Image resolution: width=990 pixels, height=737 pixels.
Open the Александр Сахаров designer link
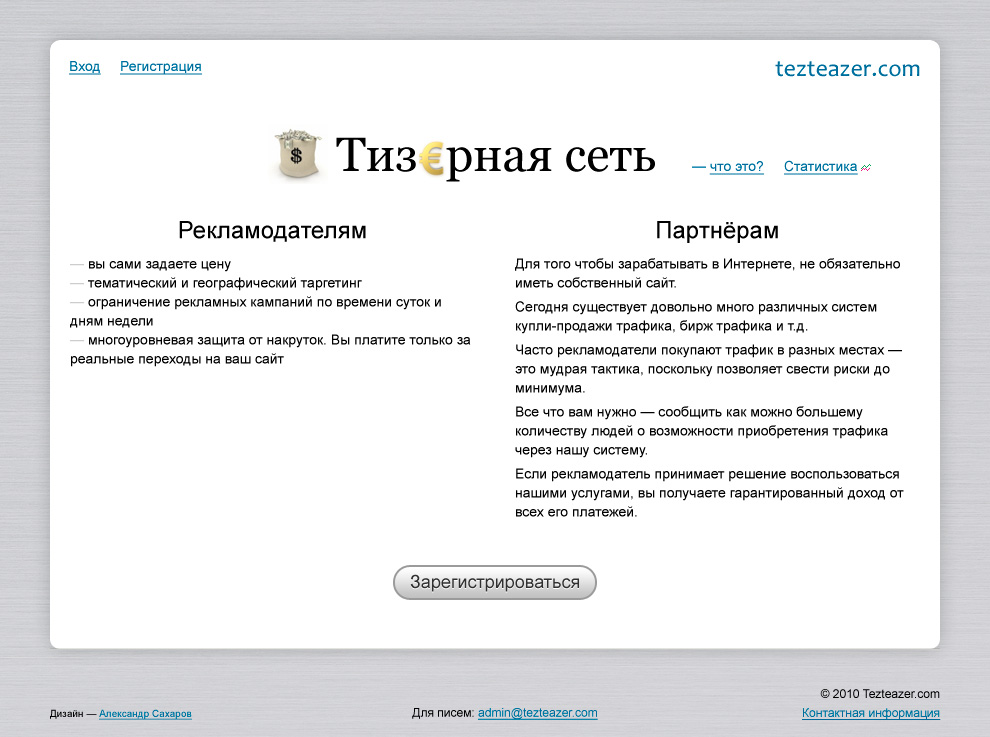145,714
